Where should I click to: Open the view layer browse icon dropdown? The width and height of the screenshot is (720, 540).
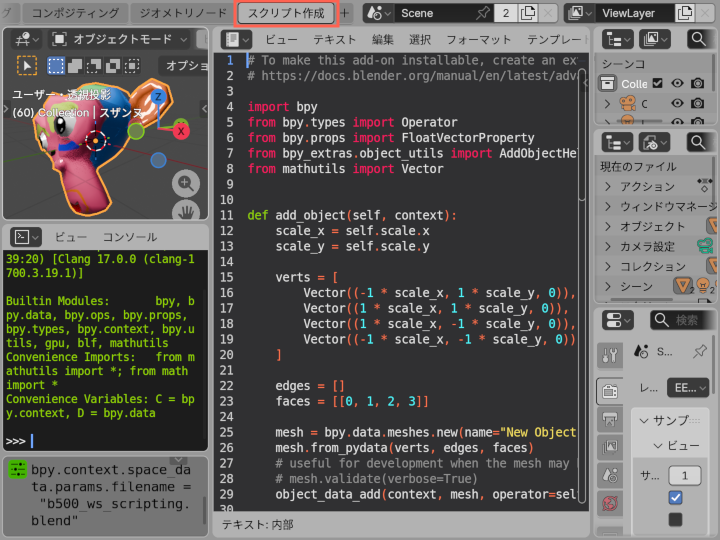click(580, 13)
